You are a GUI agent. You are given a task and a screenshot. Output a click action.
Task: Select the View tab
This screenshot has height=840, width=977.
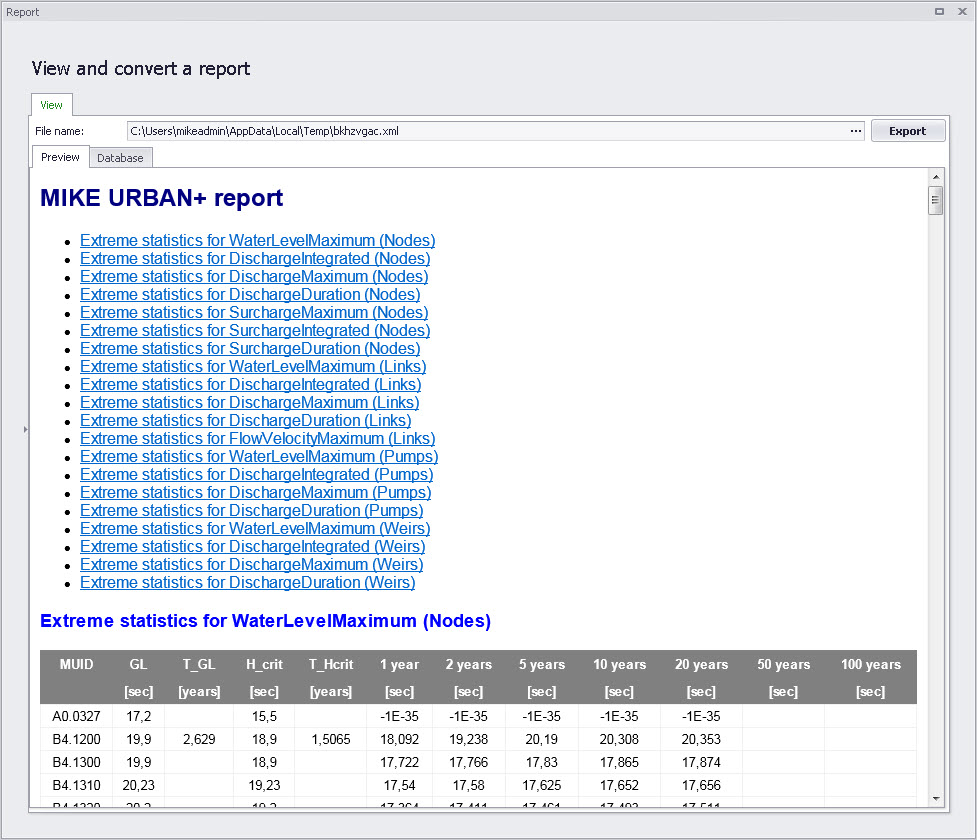click(x=51, y=105)
